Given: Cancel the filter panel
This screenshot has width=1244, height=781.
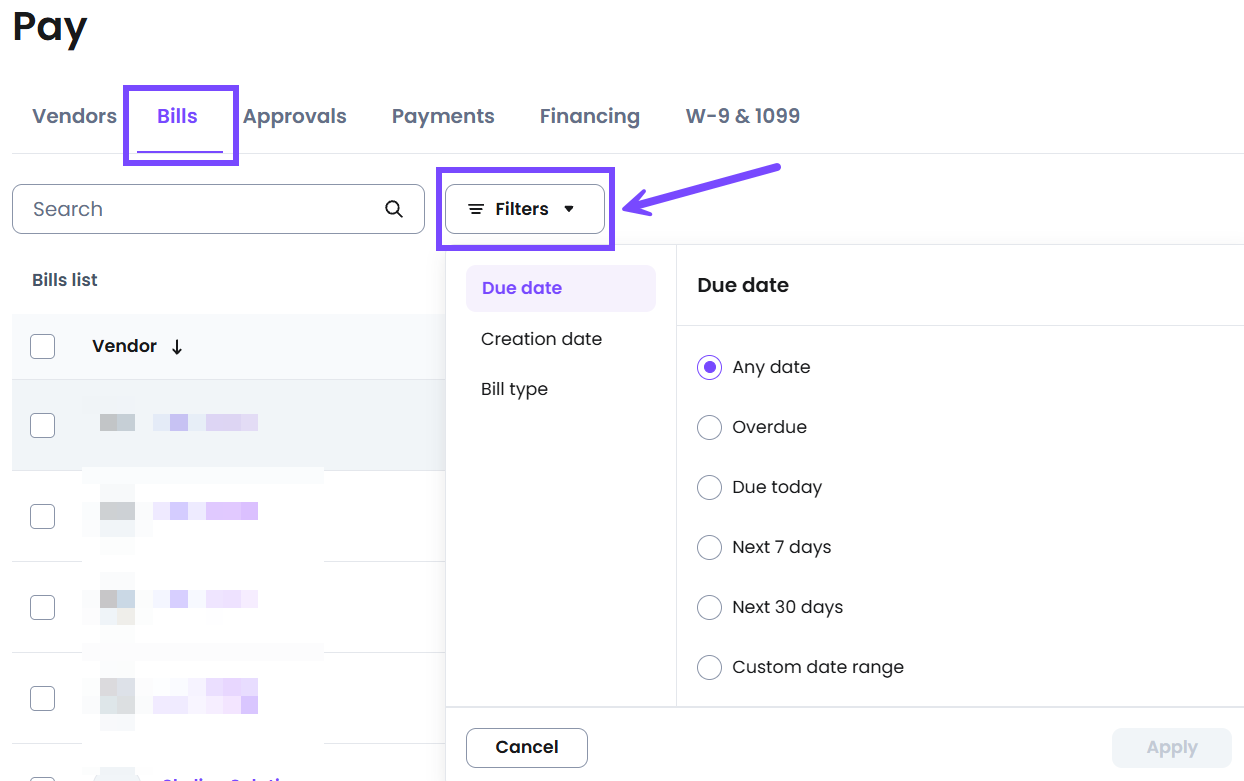Looking at the screenshot, I should 526,747.
